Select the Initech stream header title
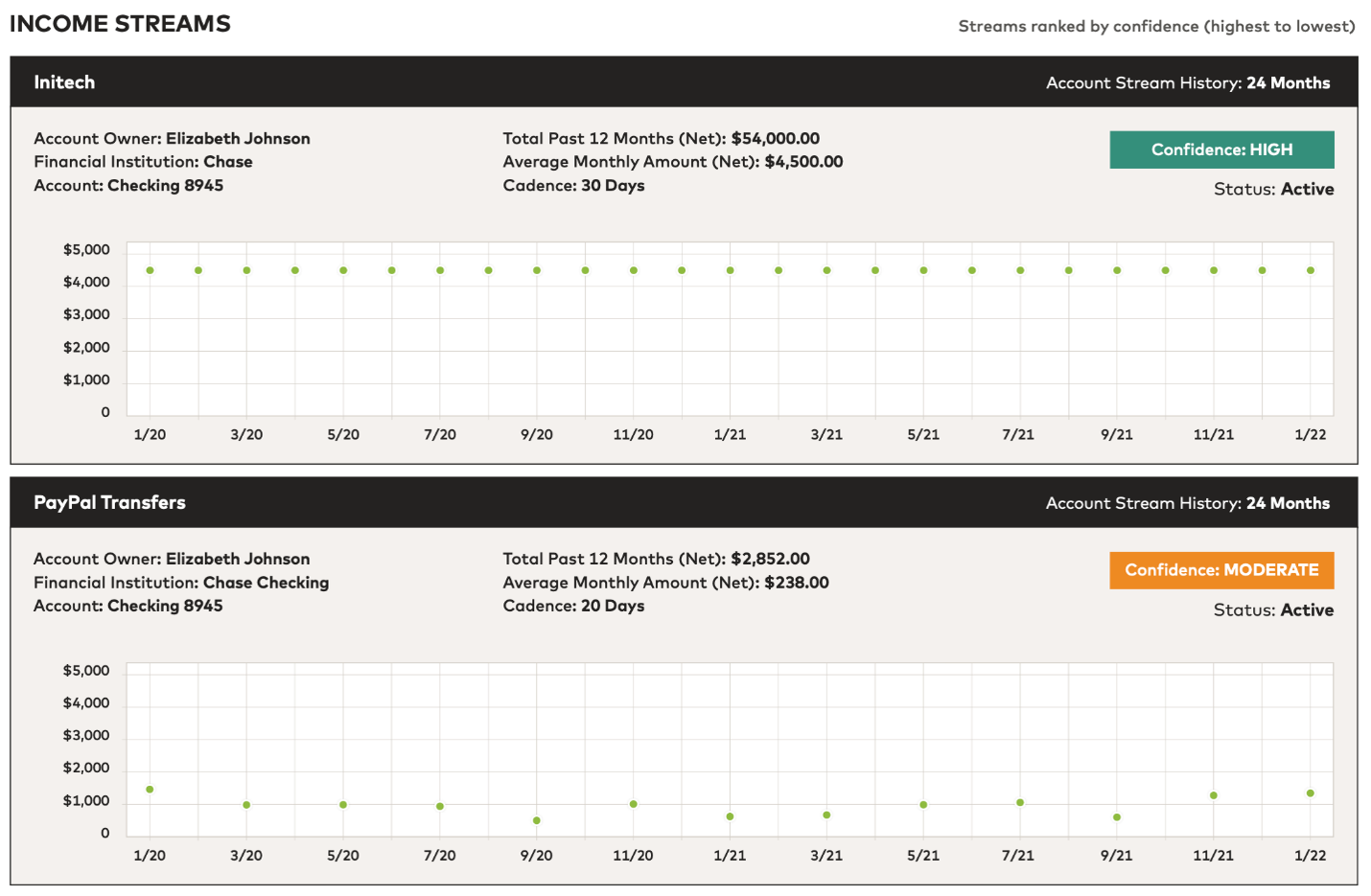This screenshot has width=1371, height=896. (64, 82)
